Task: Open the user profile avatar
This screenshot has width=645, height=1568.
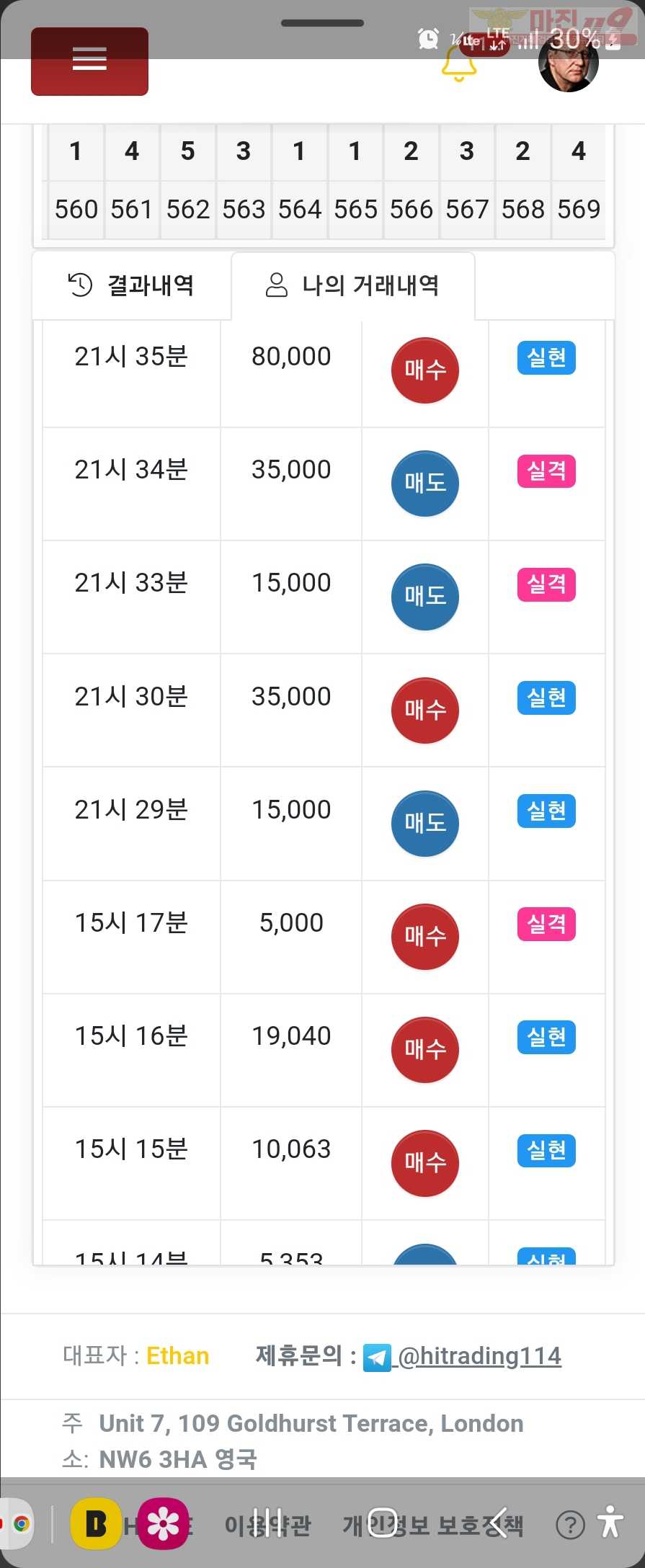Action: 569,63
